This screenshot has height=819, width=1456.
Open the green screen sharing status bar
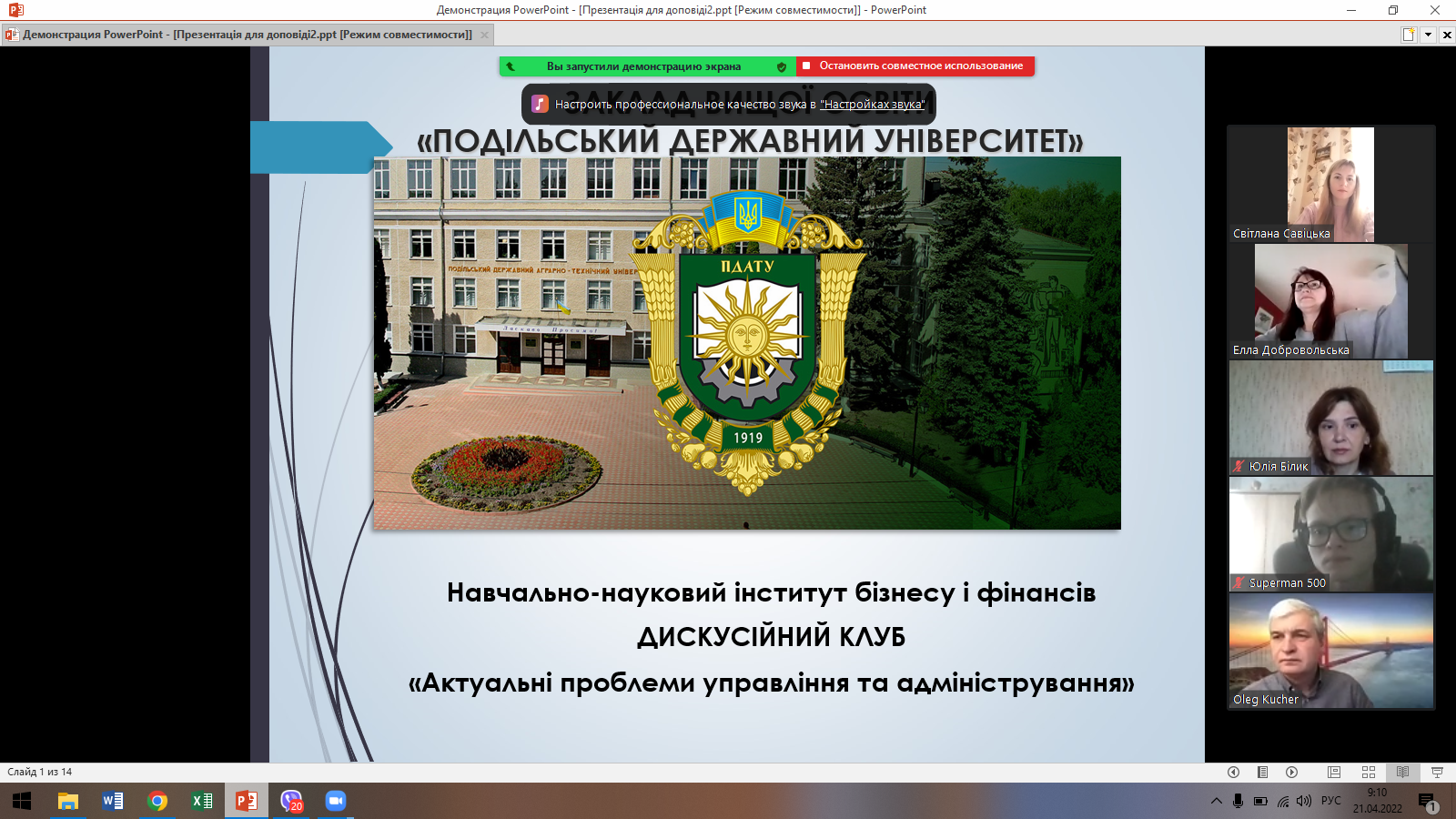[646, 66]
